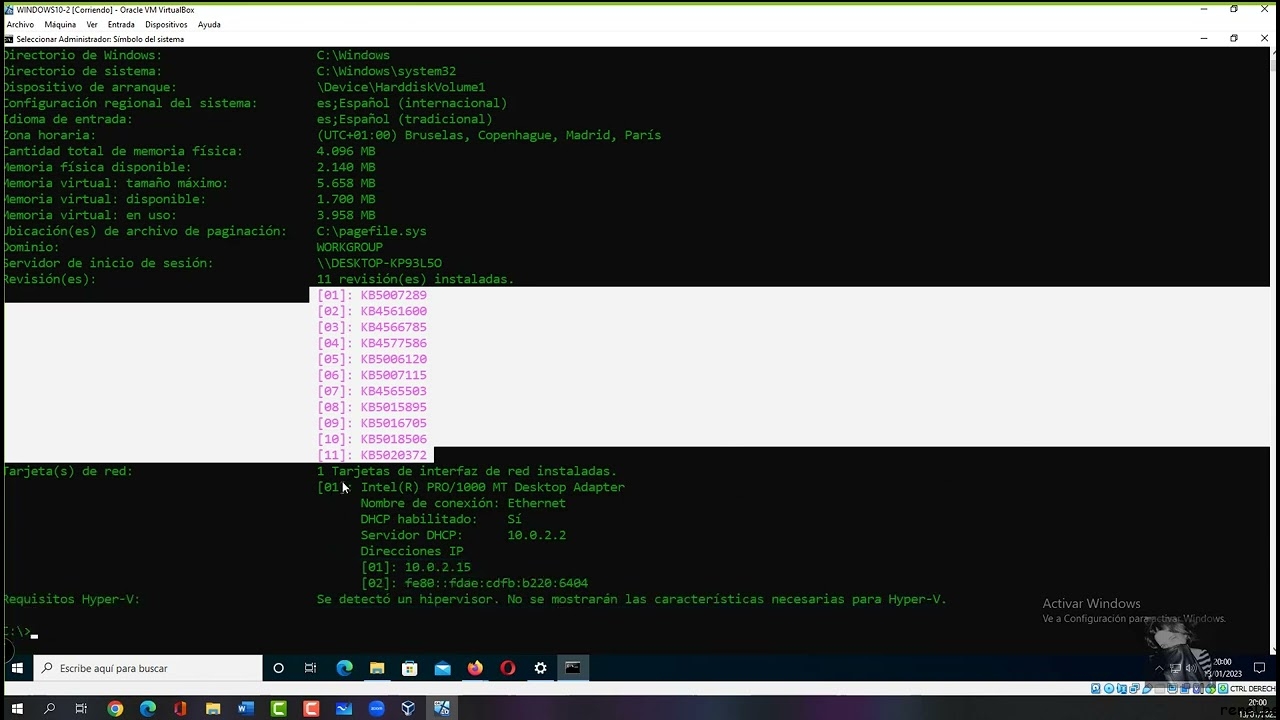Launch Word from the host taskbar
The height and width of the screenshot is (720, 1280).
(246, 709)
